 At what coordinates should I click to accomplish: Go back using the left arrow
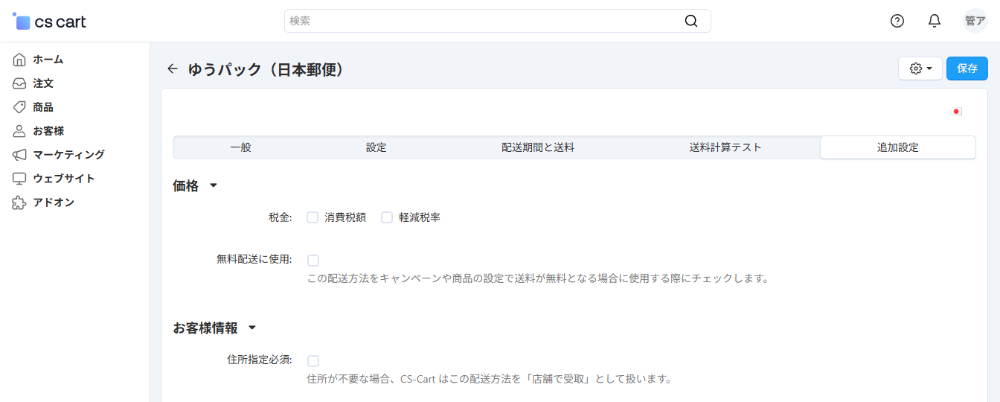[172, 69]
